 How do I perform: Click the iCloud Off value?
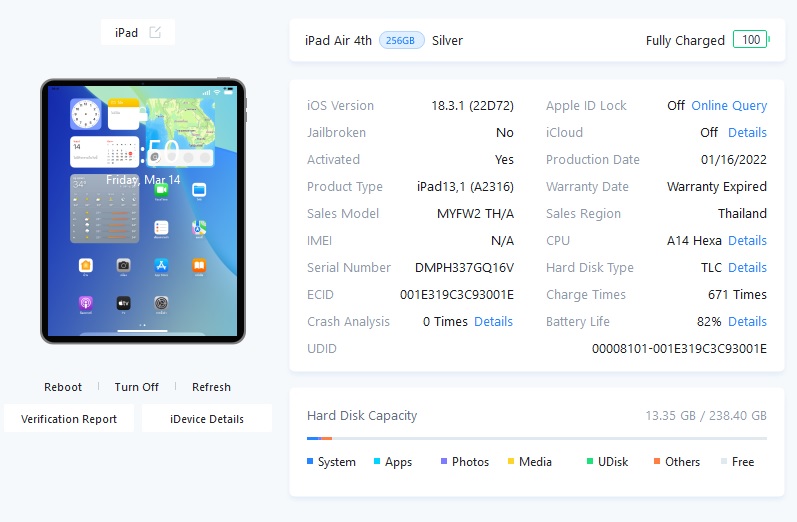[709, 133]
